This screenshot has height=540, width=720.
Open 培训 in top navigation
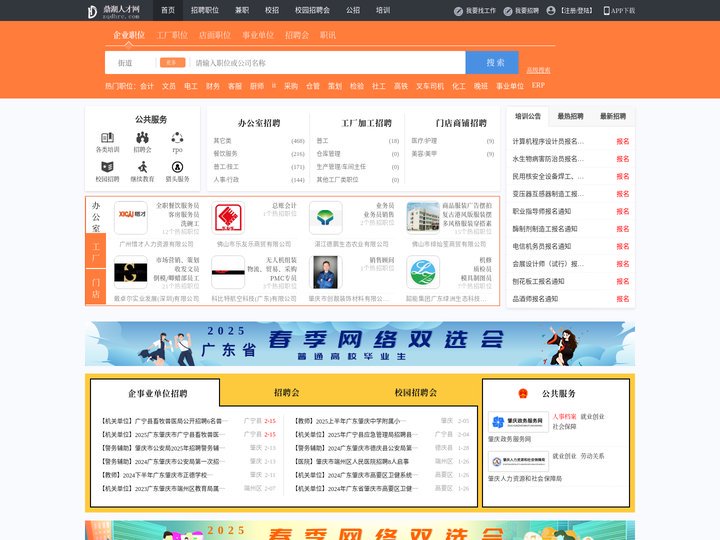pos(382,10)
